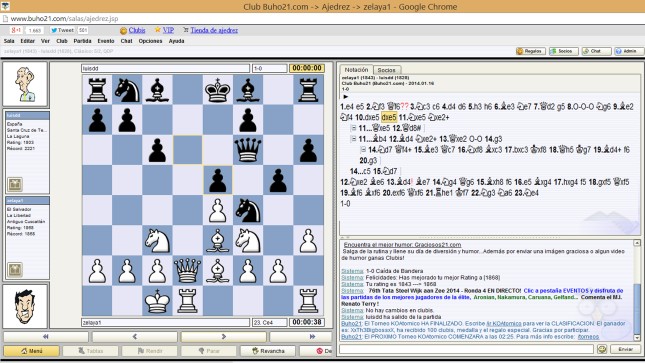Screen dimensions: 645x363
Task: Click the Google +1 icon
Action: click(x=16, y=30)
